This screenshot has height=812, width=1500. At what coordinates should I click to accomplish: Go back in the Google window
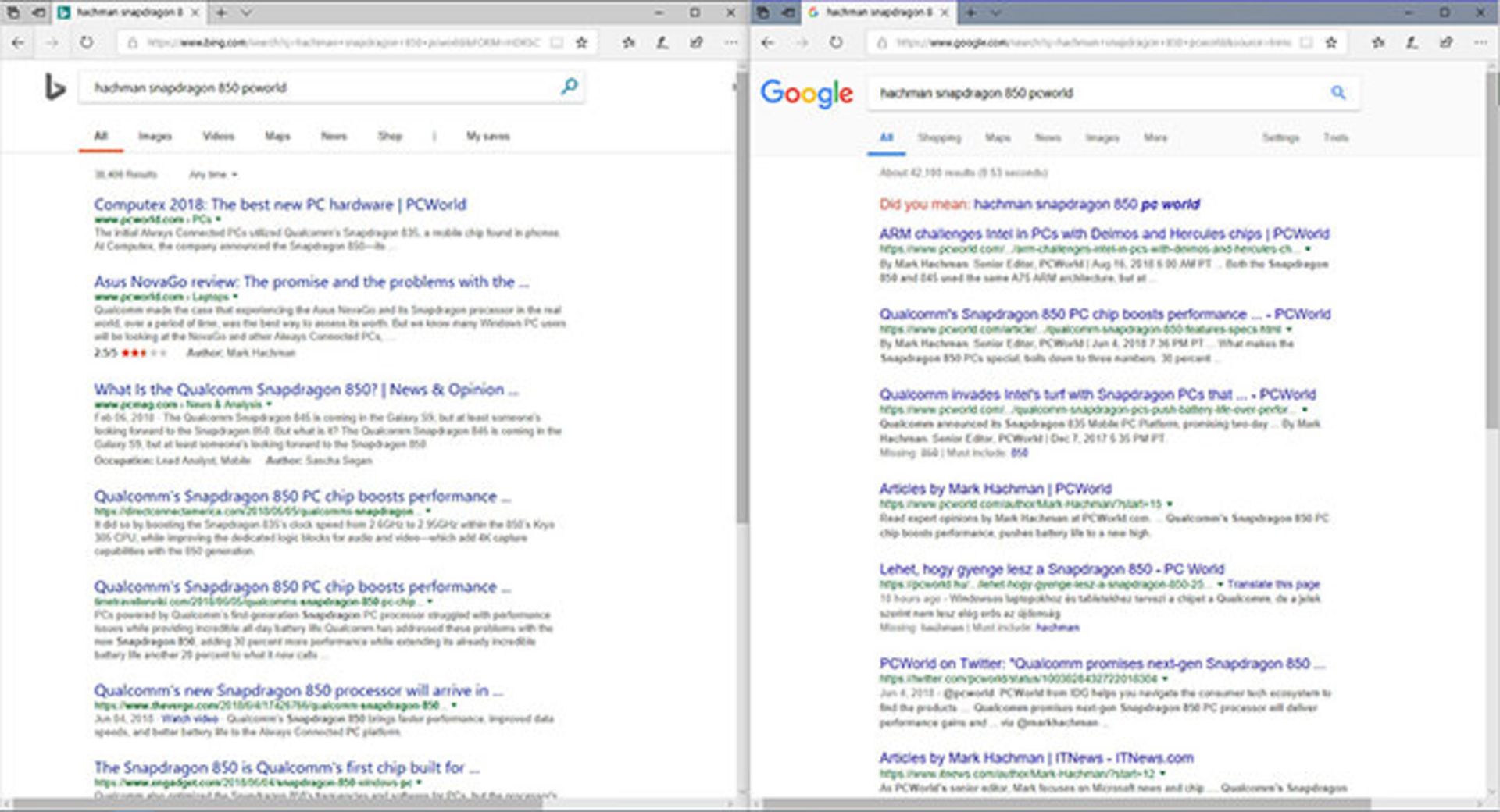768,43
